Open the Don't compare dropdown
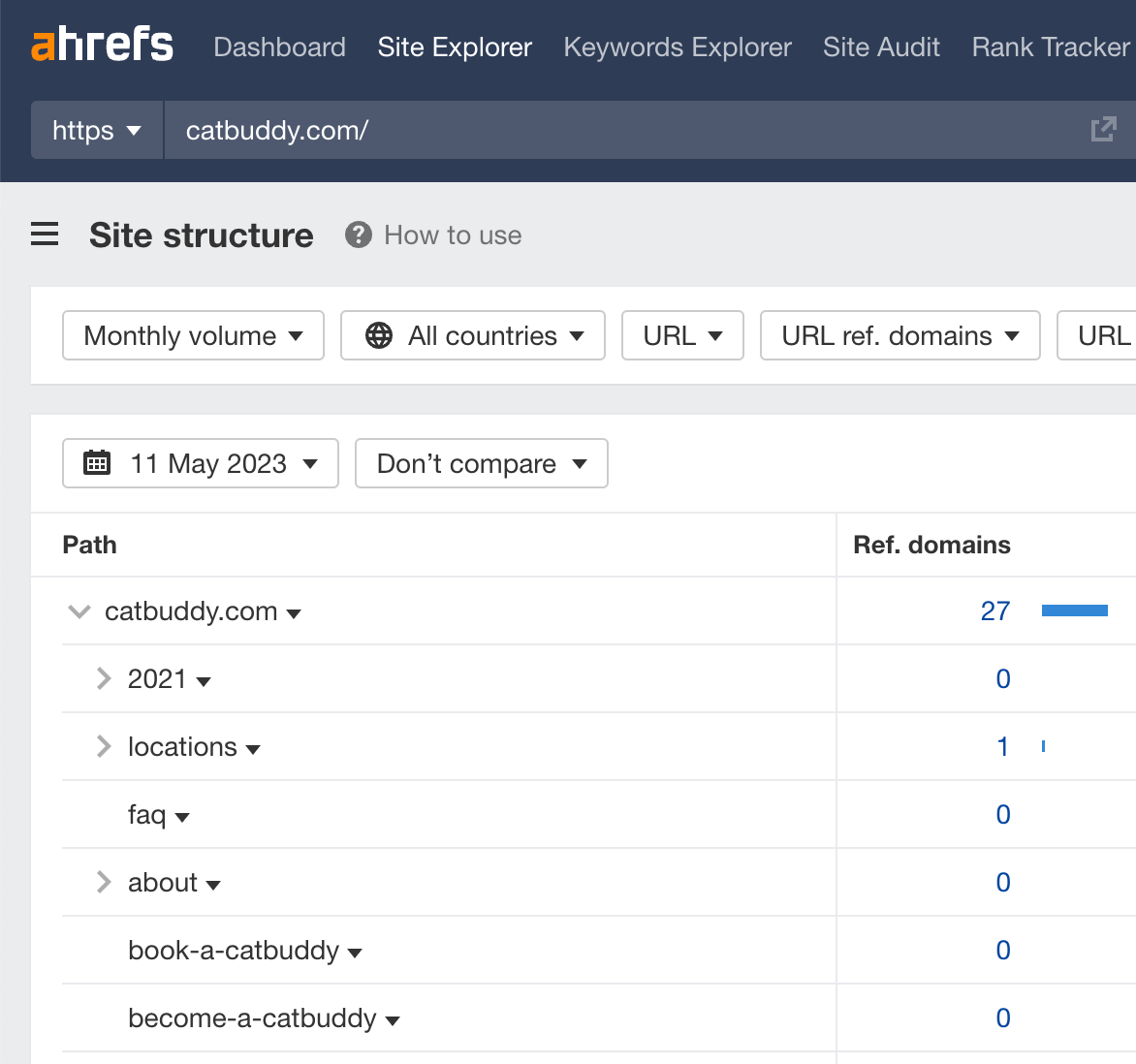Viewport: 1136px width, 1064px height. tap(481, 463)
